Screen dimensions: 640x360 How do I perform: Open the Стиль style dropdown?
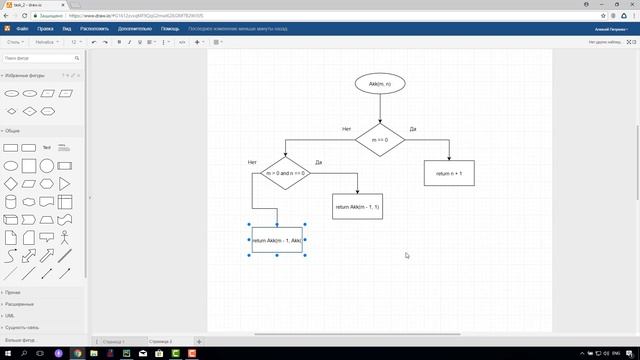pyautogui.click(x=15, y=42)
